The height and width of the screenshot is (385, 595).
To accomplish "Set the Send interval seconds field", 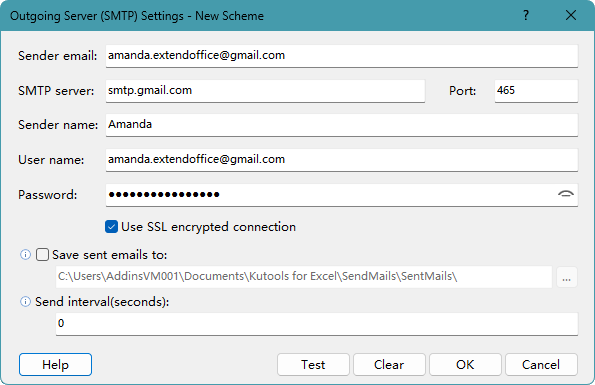I will [317, 324].
